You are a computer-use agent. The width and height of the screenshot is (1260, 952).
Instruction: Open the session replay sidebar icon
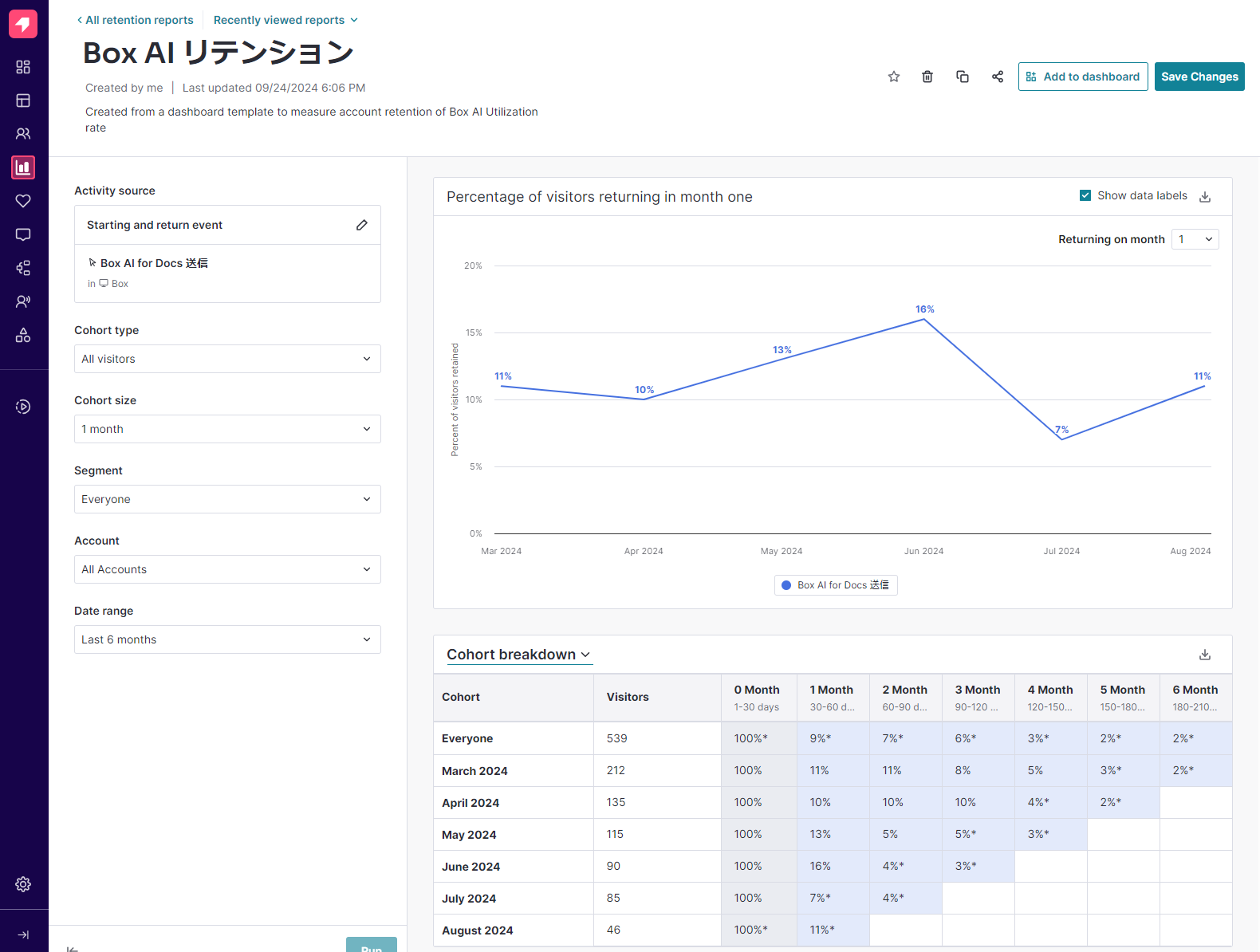(x=23, y=407)
